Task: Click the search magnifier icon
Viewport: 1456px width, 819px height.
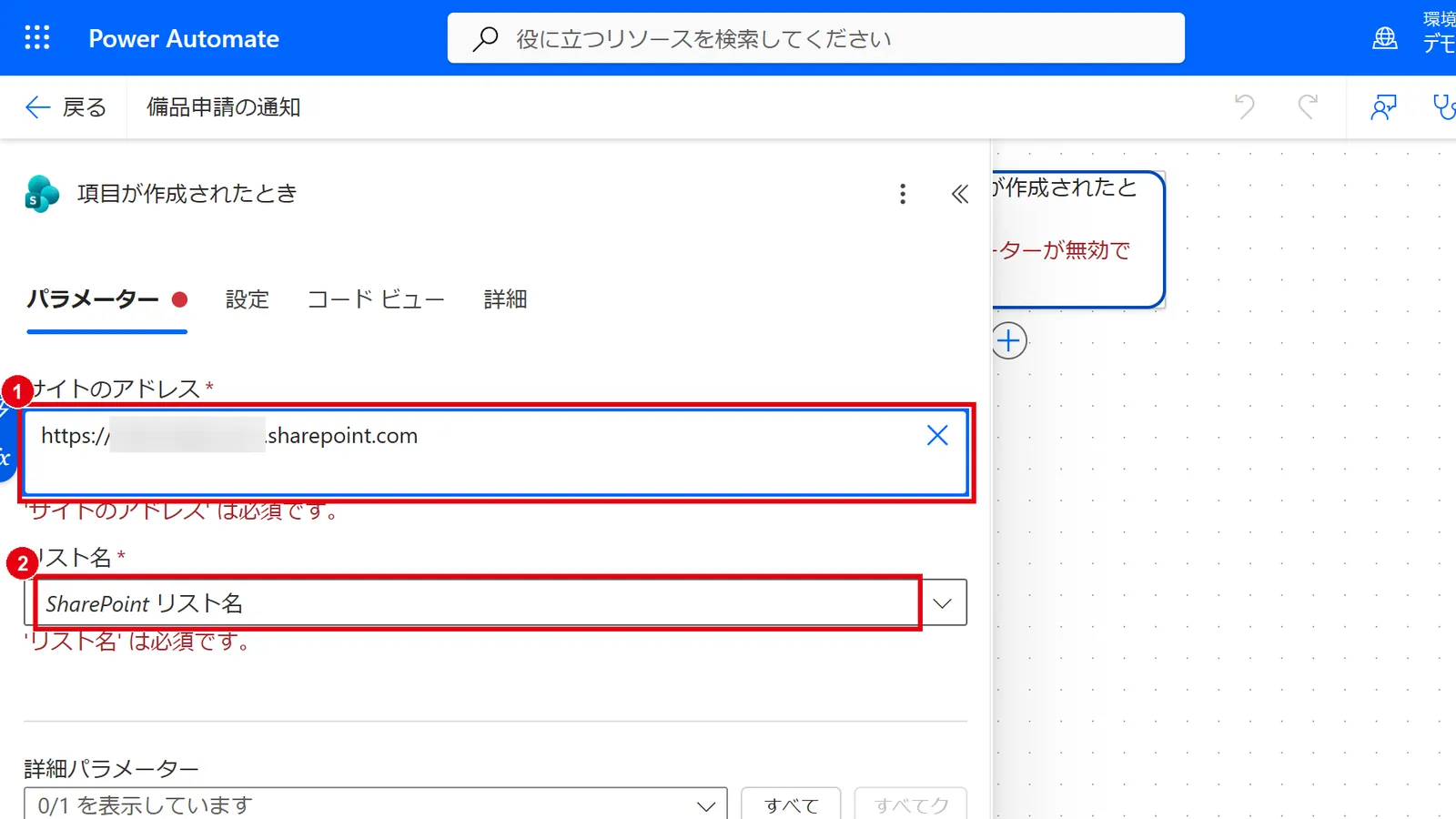Action: coord(486,38)
